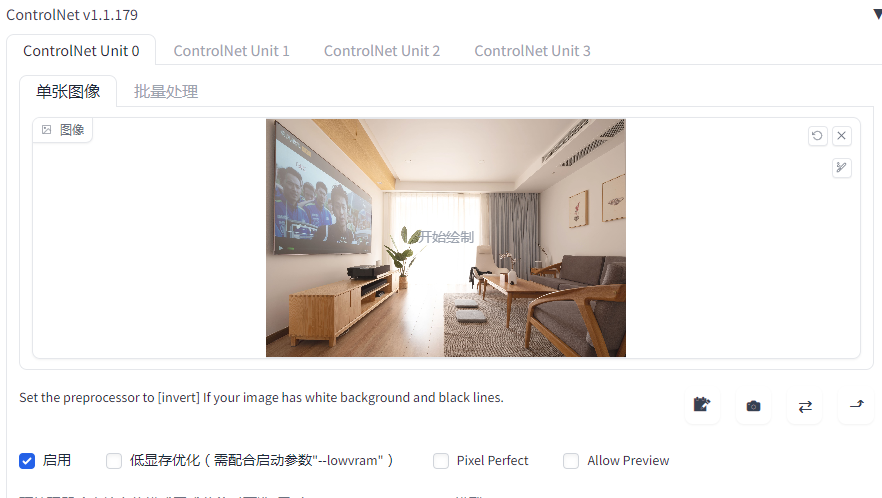Open new canvas with the edit-note icon
882x498 pixels.
(702, 405)
